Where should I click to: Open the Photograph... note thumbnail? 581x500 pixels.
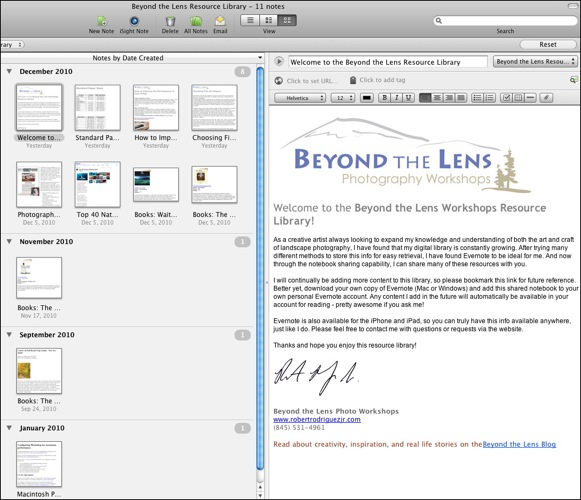pyautogui.click(x=39, y=184)
